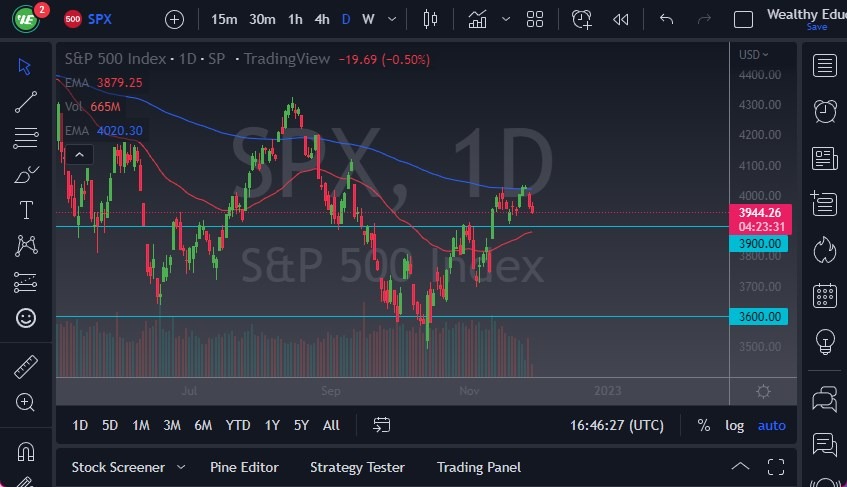
Task: Click the bar replay rewind icon
Action: tap(621, 19)
